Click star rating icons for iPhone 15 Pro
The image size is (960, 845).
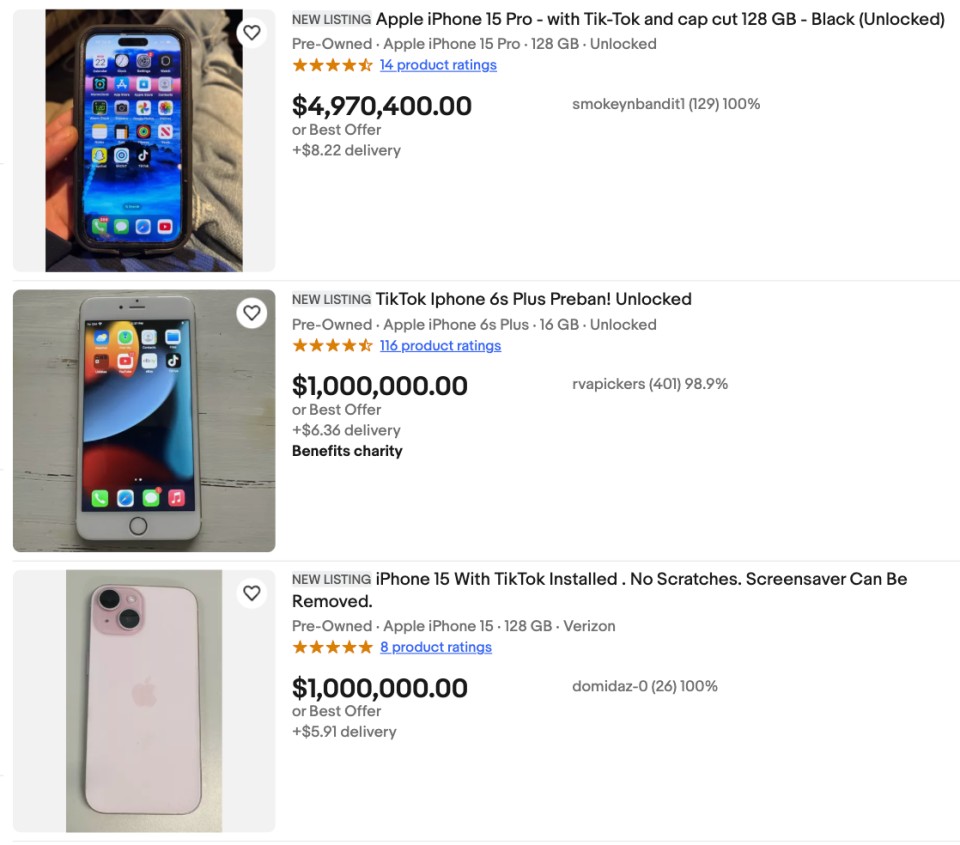point(332,65)
